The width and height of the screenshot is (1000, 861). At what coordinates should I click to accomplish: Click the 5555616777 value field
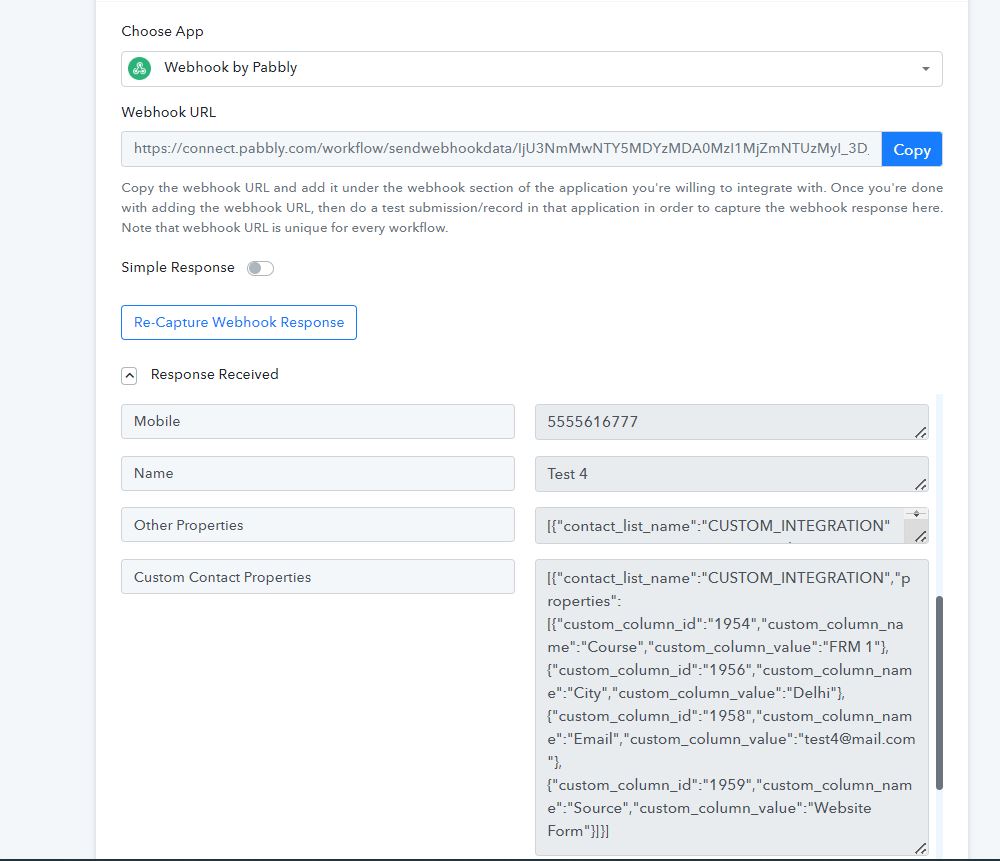tap(732, 422)
